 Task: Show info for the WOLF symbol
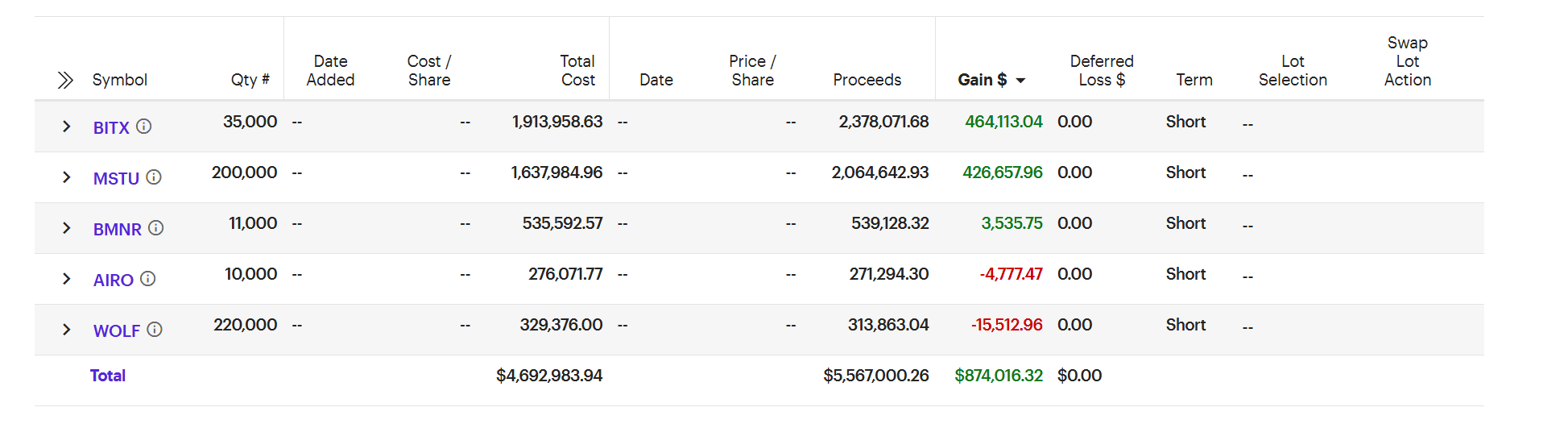click(x=155, y=330)
